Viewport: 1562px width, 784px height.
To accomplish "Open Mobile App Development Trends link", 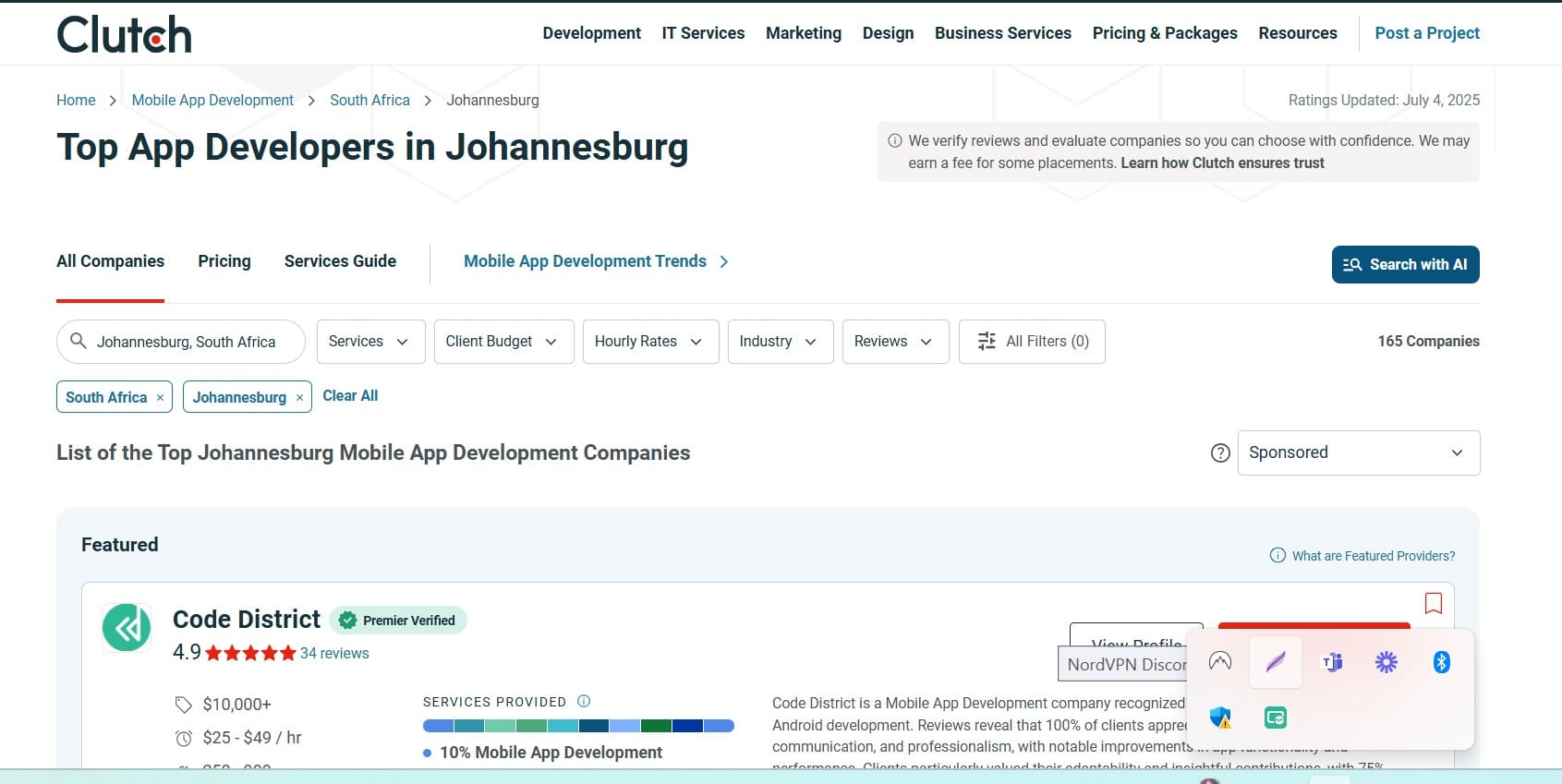I will [x=596, y=261].
